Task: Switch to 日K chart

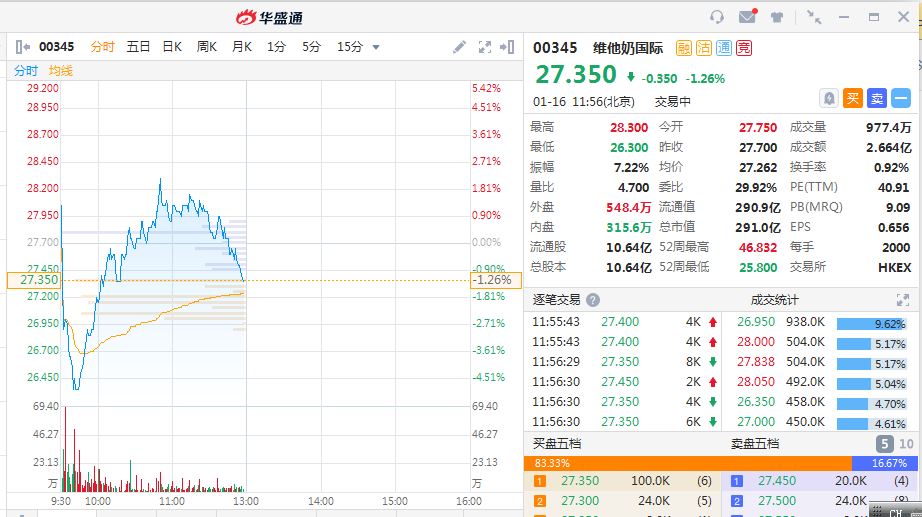Action: (x=172, y=46)
